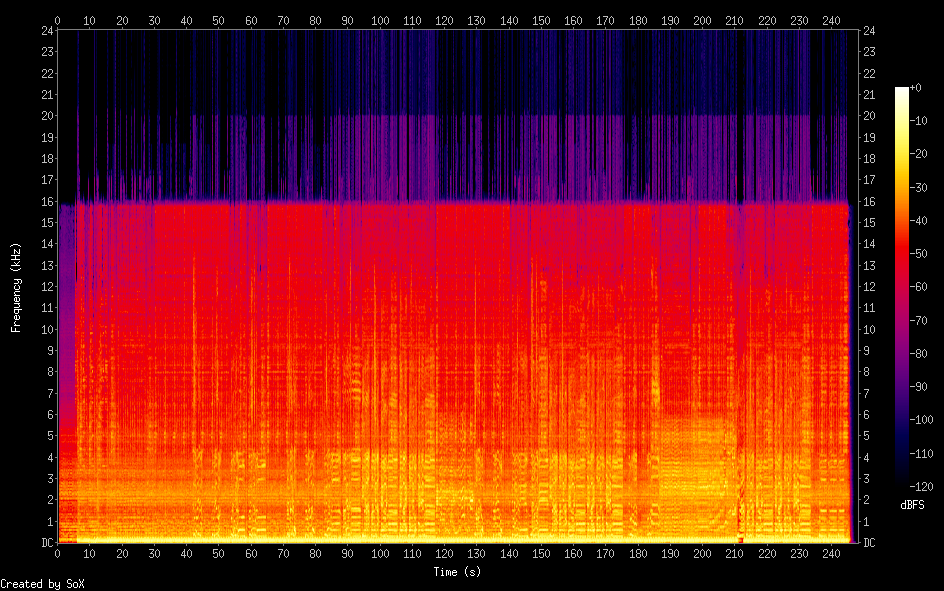Click the 200 tick on bottom time axis

coord(702,554)
